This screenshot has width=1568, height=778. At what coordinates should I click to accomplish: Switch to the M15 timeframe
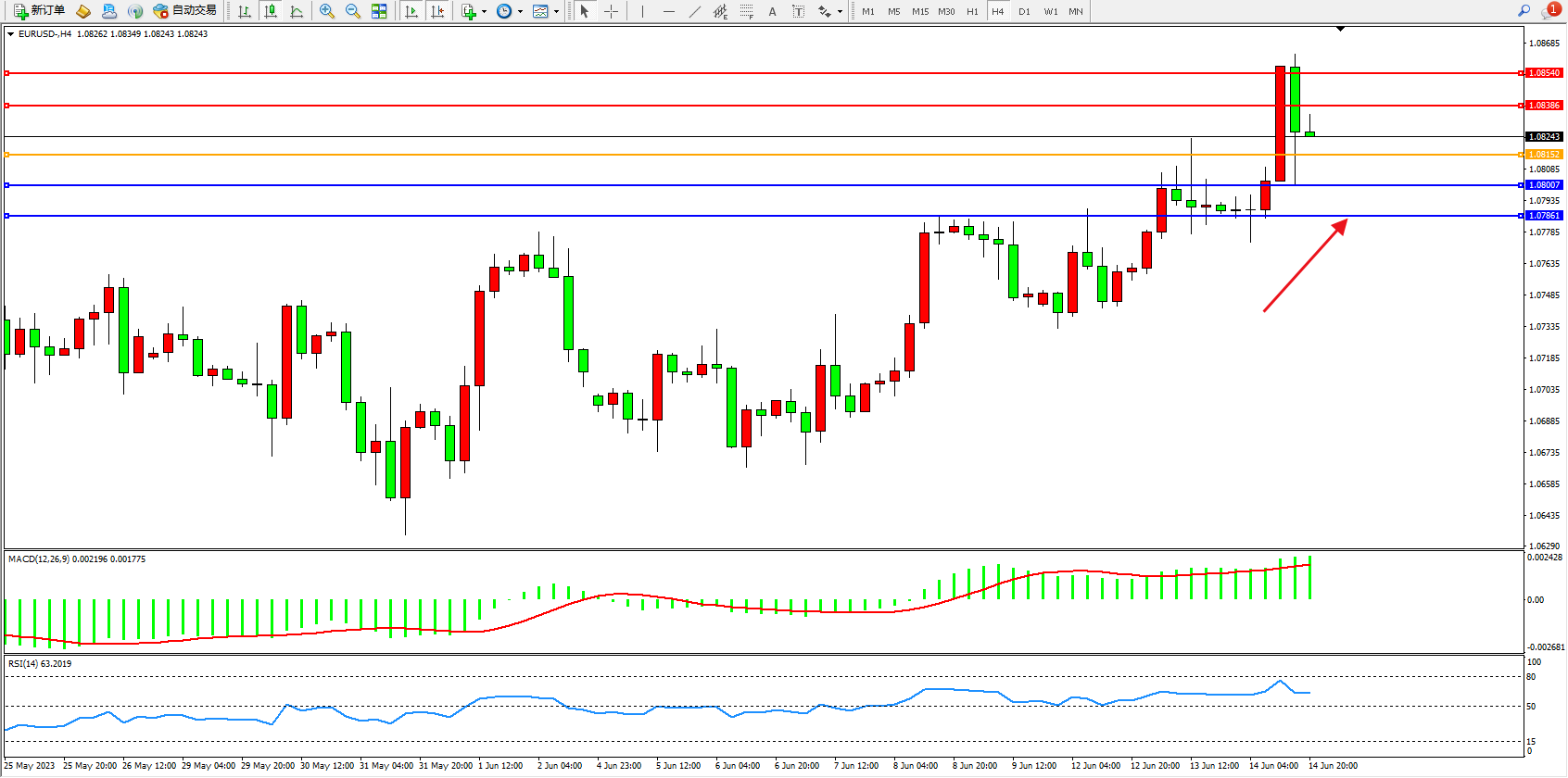coord(919,11)
